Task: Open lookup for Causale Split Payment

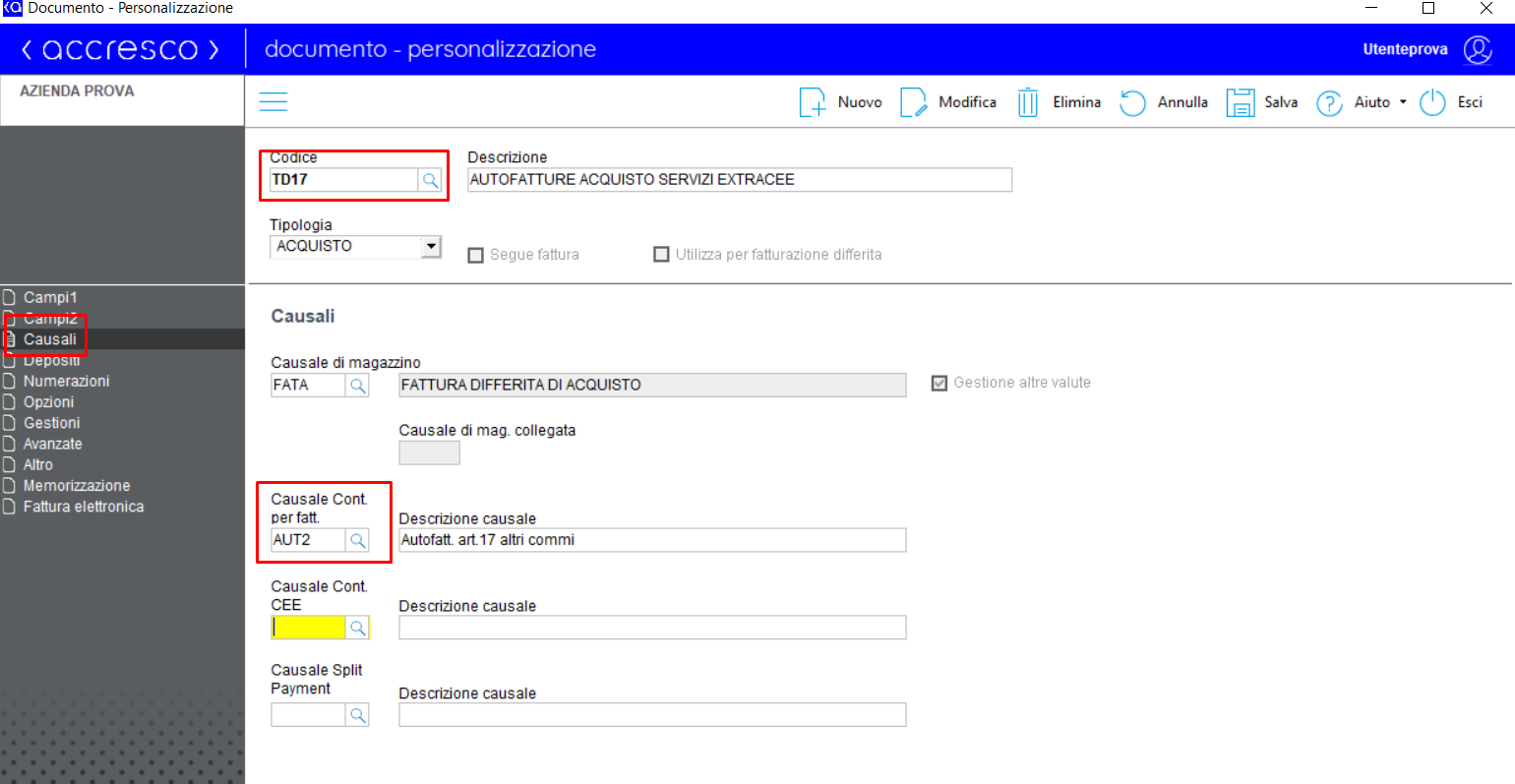Action: coord(357,715)
